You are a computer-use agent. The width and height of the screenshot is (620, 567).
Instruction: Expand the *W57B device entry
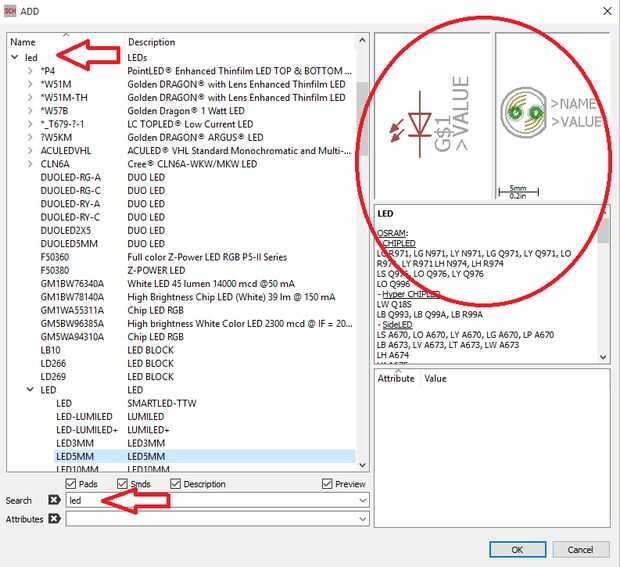(x=30, y=111)
